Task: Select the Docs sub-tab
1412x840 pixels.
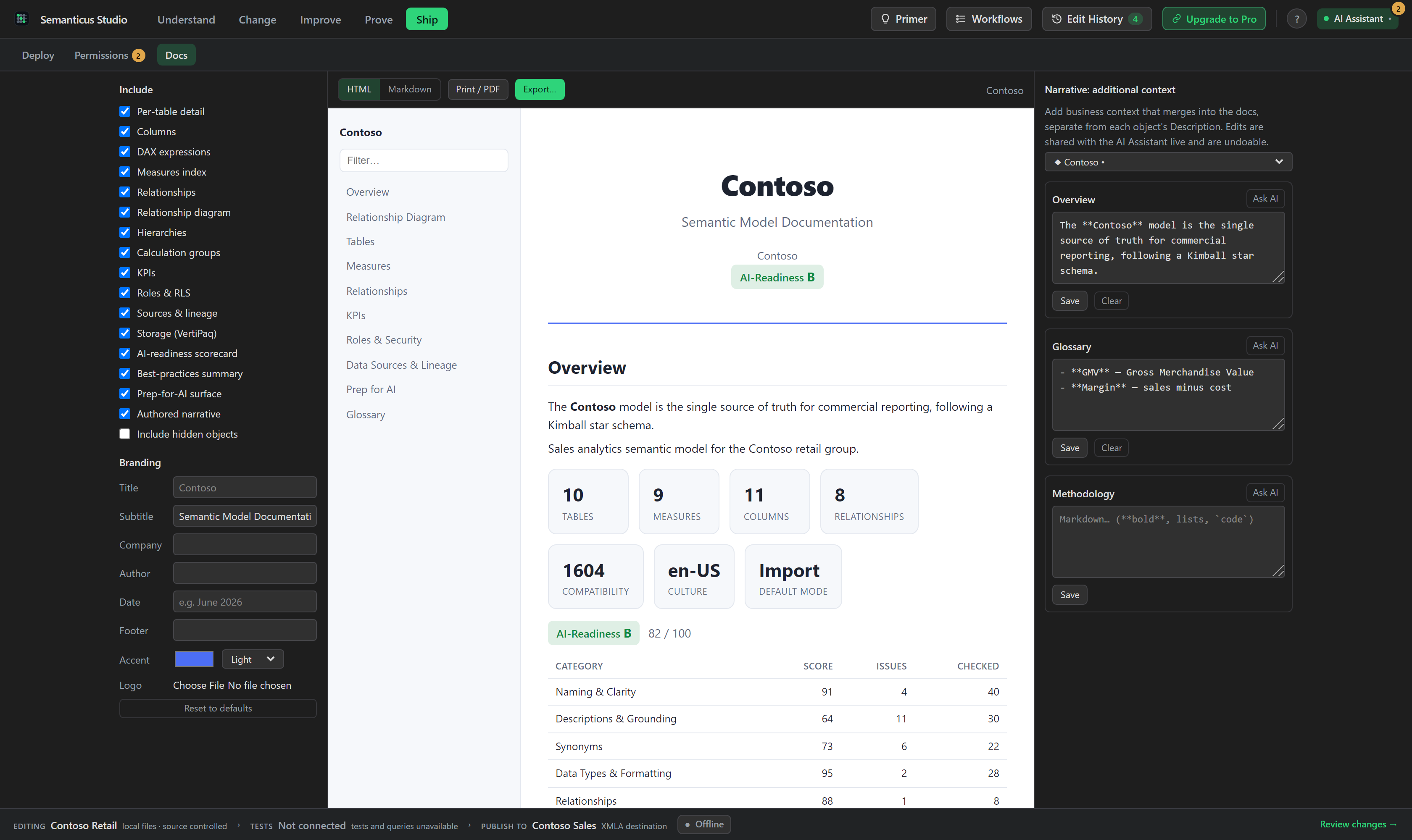Action: [176, 55]
